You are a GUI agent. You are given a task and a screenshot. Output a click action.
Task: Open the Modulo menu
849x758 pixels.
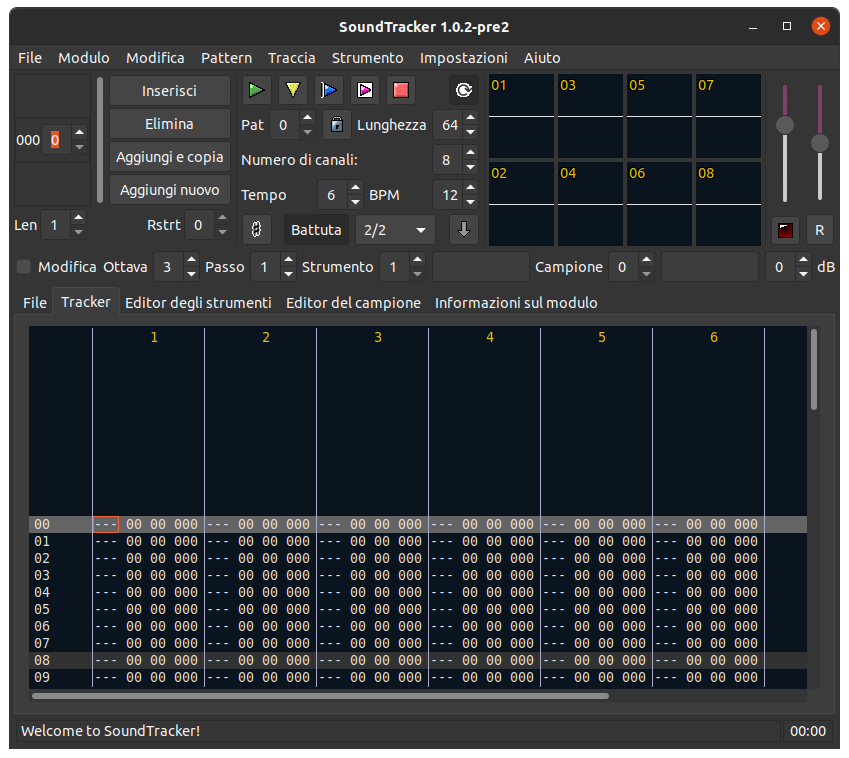pos(83,58)
